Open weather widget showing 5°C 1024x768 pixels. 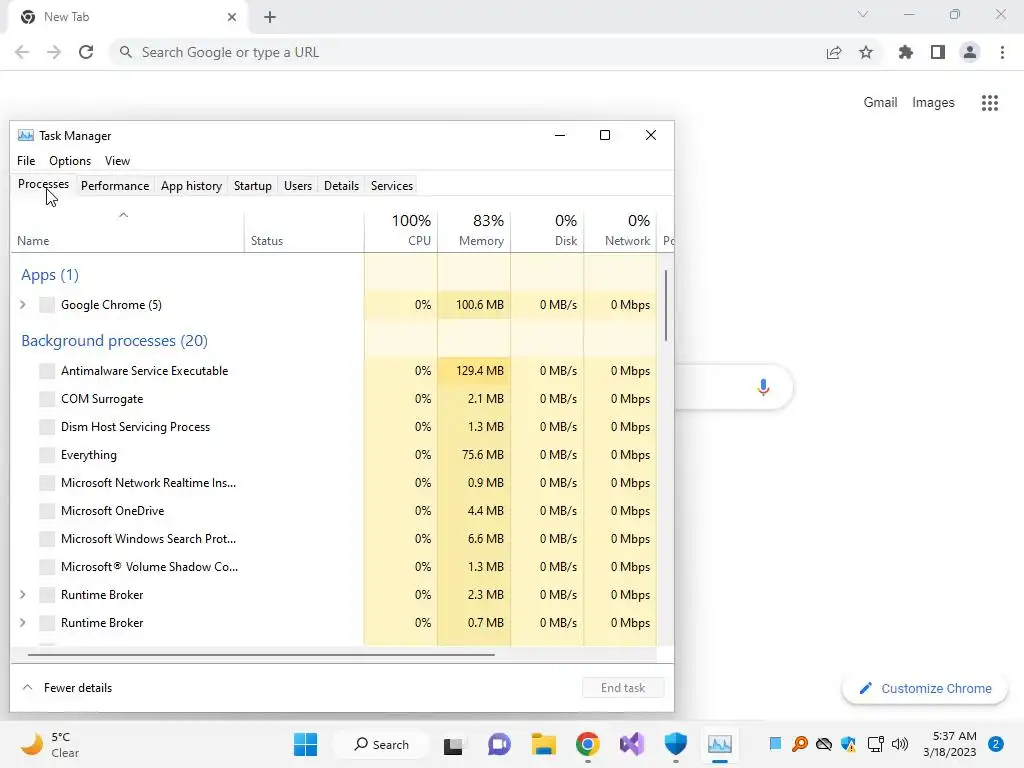(50, 744)
